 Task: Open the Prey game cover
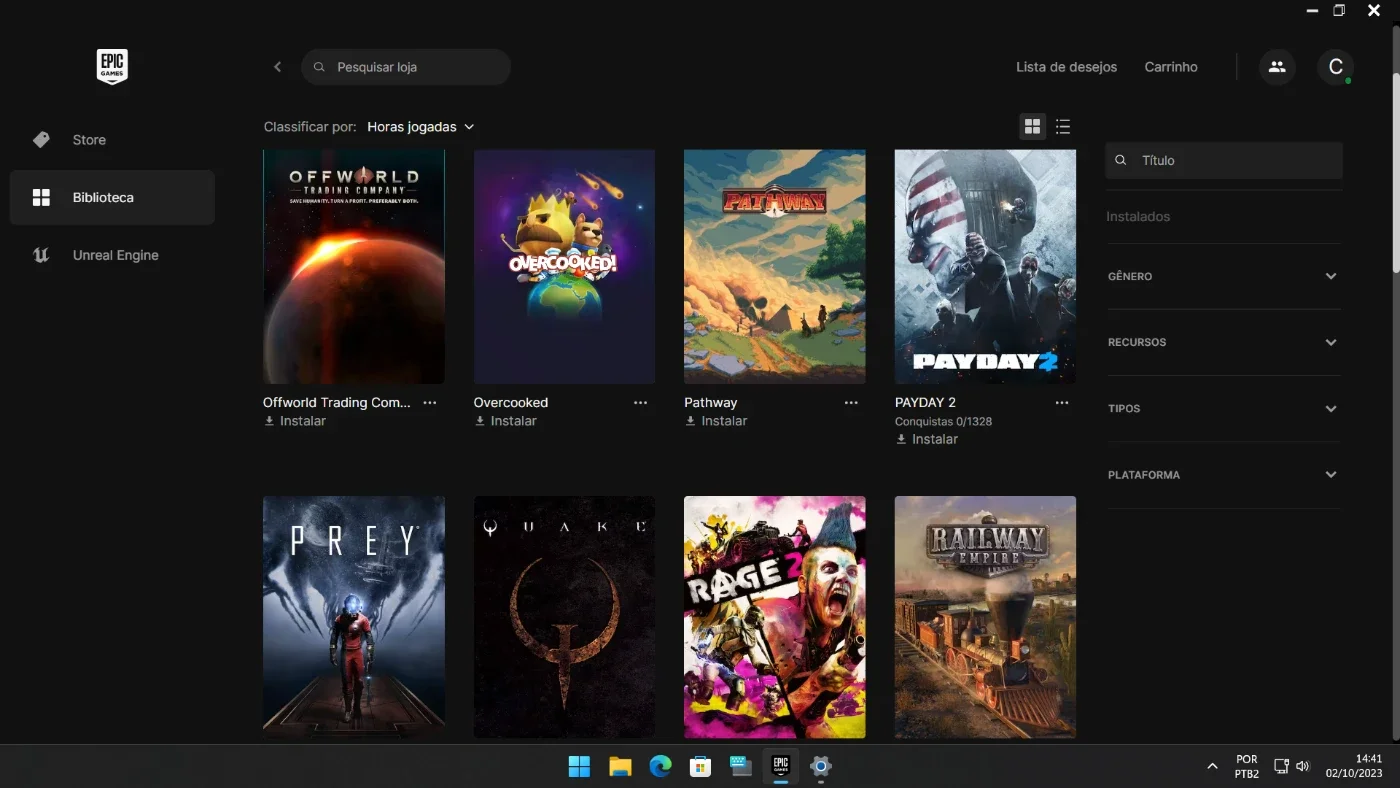tap(354, 617)
